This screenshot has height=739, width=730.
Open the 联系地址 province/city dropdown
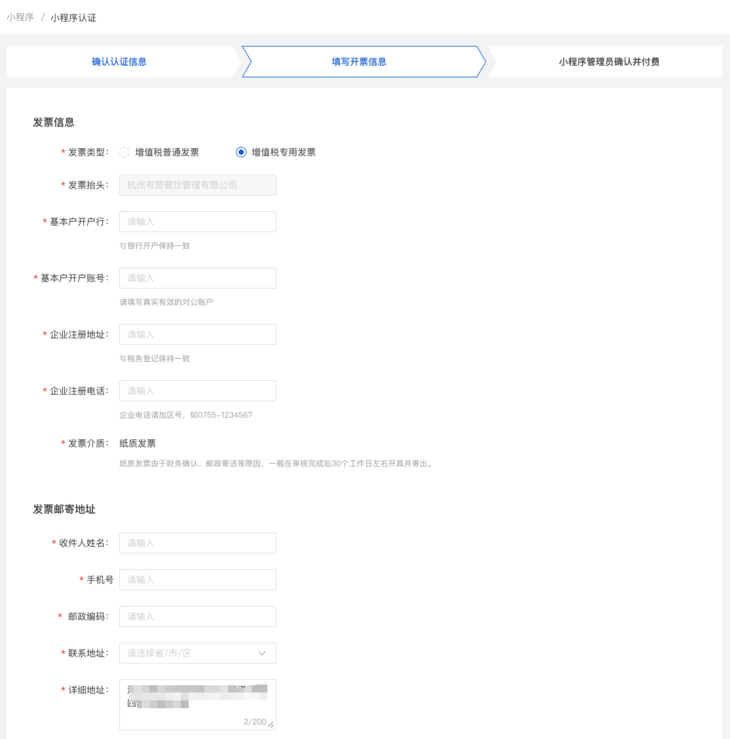coord(198,653)
